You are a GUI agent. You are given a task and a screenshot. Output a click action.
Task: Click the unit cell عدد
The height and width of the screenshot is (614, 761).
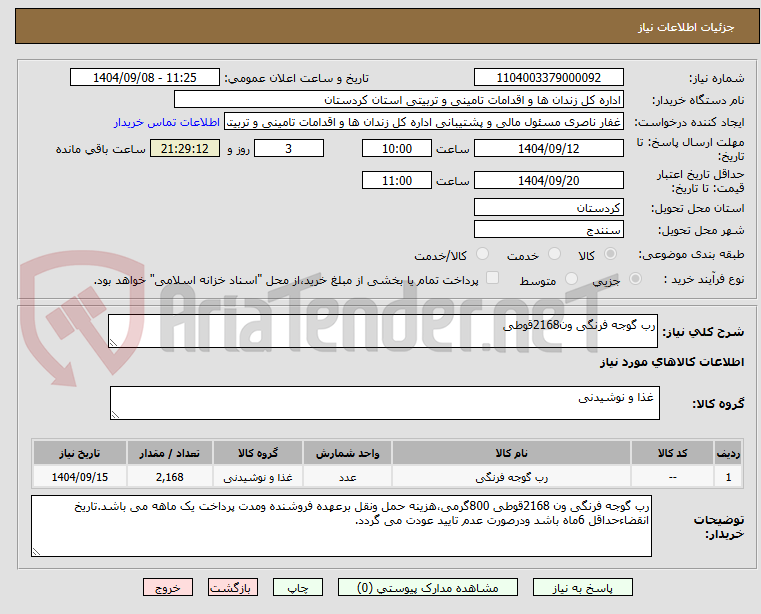[347, 477]
